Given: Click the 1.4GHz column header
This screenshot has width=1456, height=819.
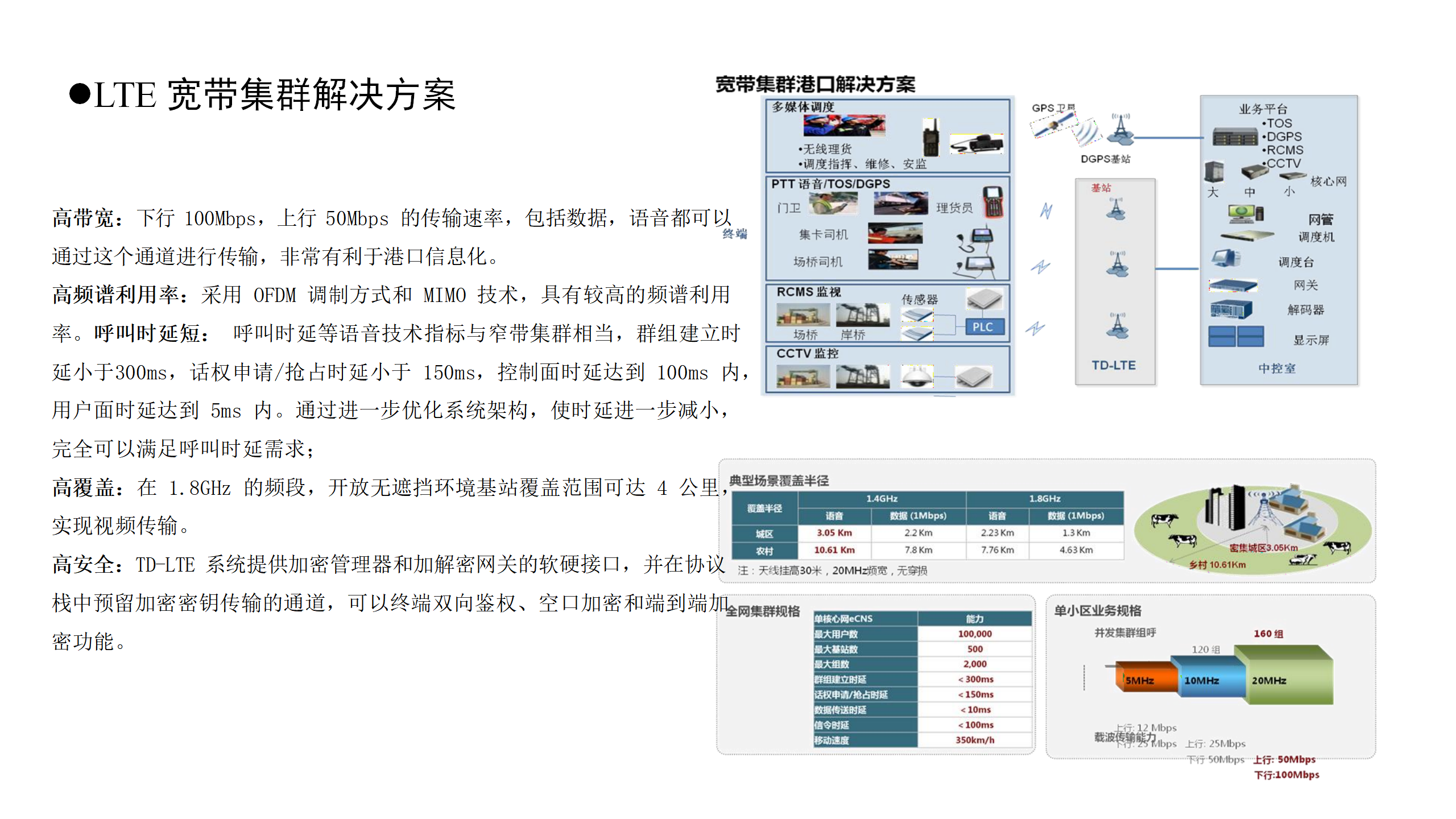Looking at the screenshot, I should pos(882,499).
